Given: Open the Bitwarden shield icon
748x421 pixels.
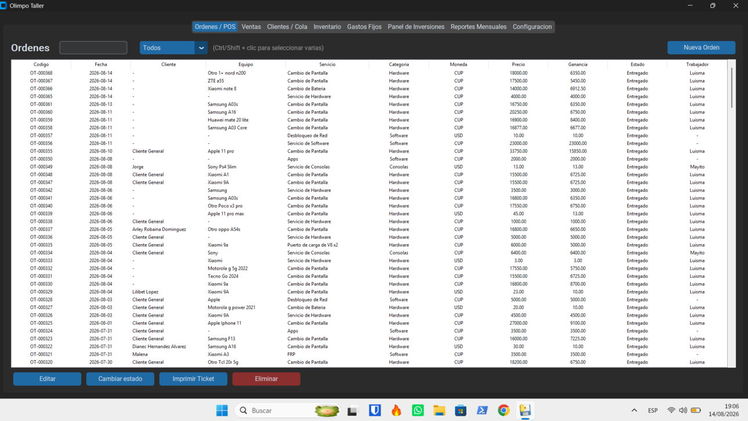Looking at the screenshot, I should pyautogui.click(x=375, y=411).
